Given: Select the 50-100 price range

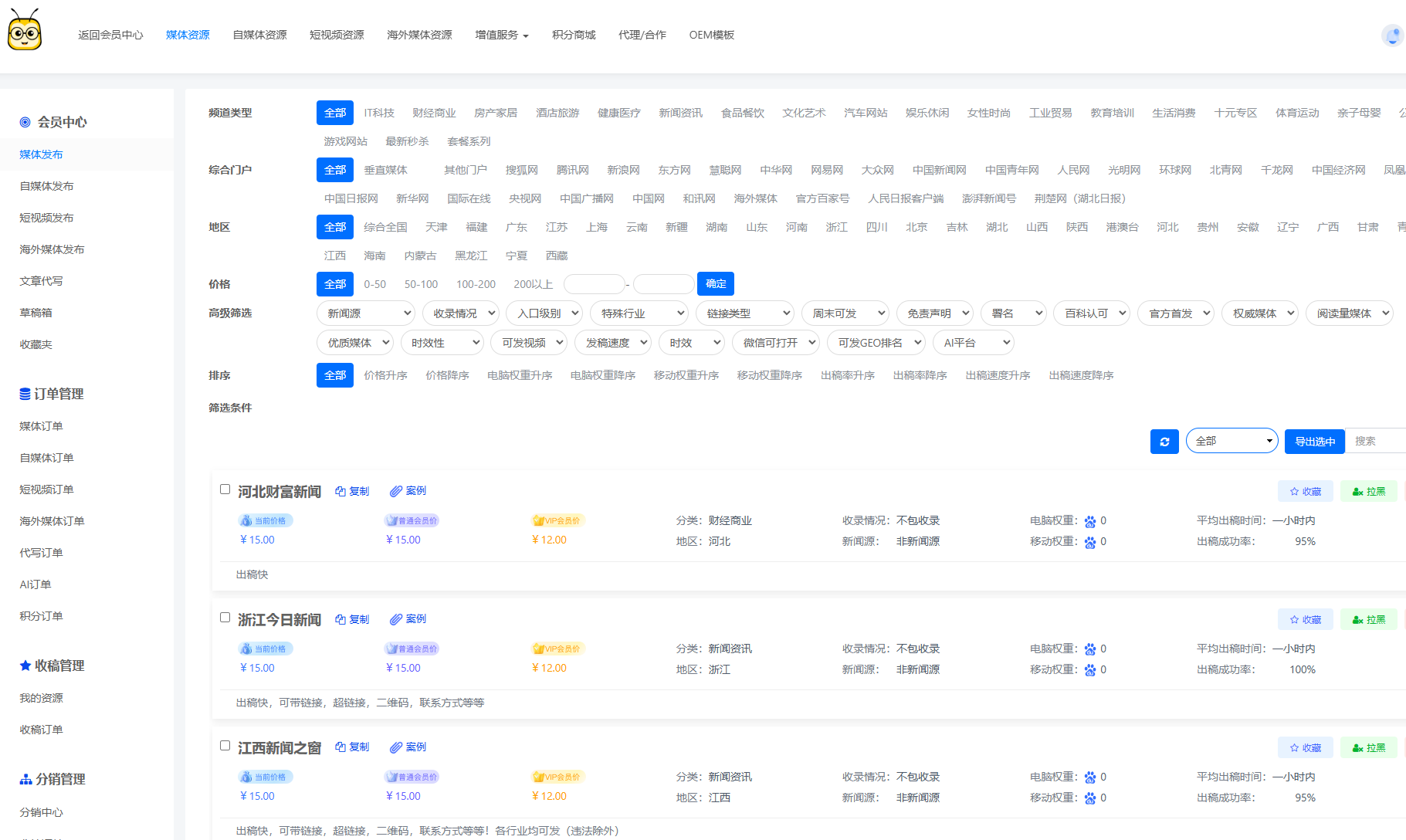Looking at the screenshot, I should (421, 284).
